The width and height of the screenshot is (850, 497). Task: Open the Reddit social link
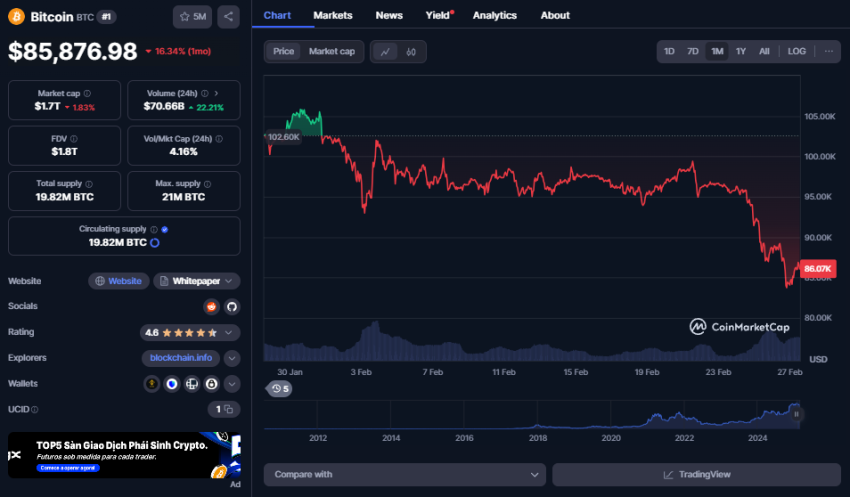click(x=211, y=307)
